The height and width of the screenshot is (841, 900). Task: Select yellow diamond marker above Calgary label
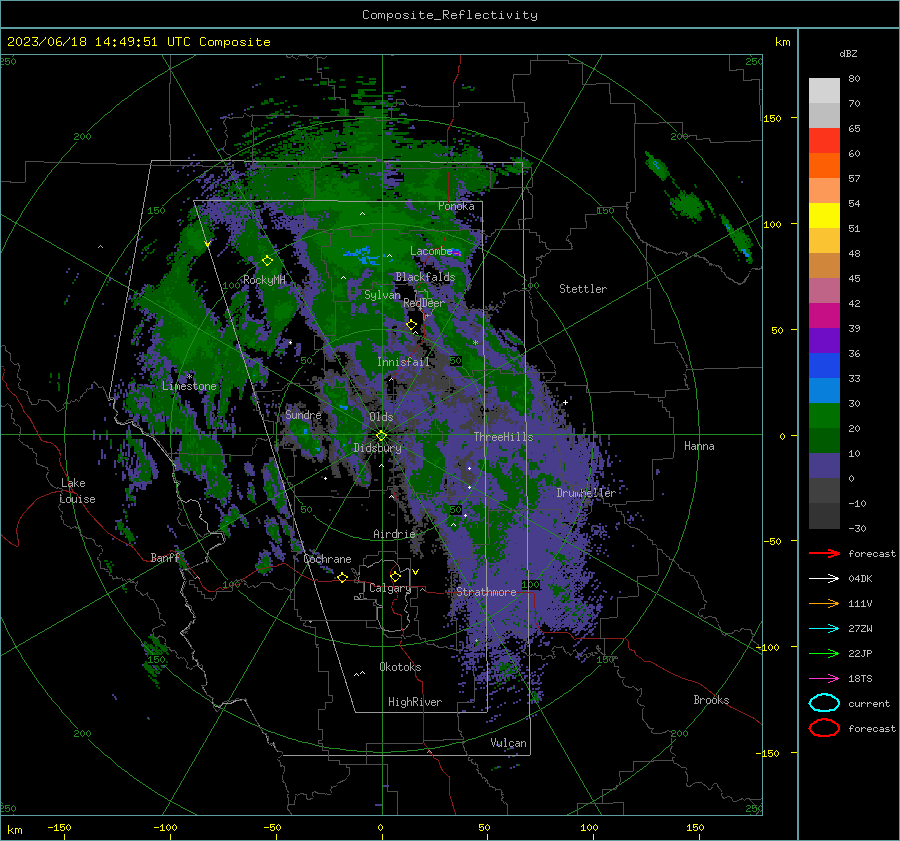click(395, 576)
